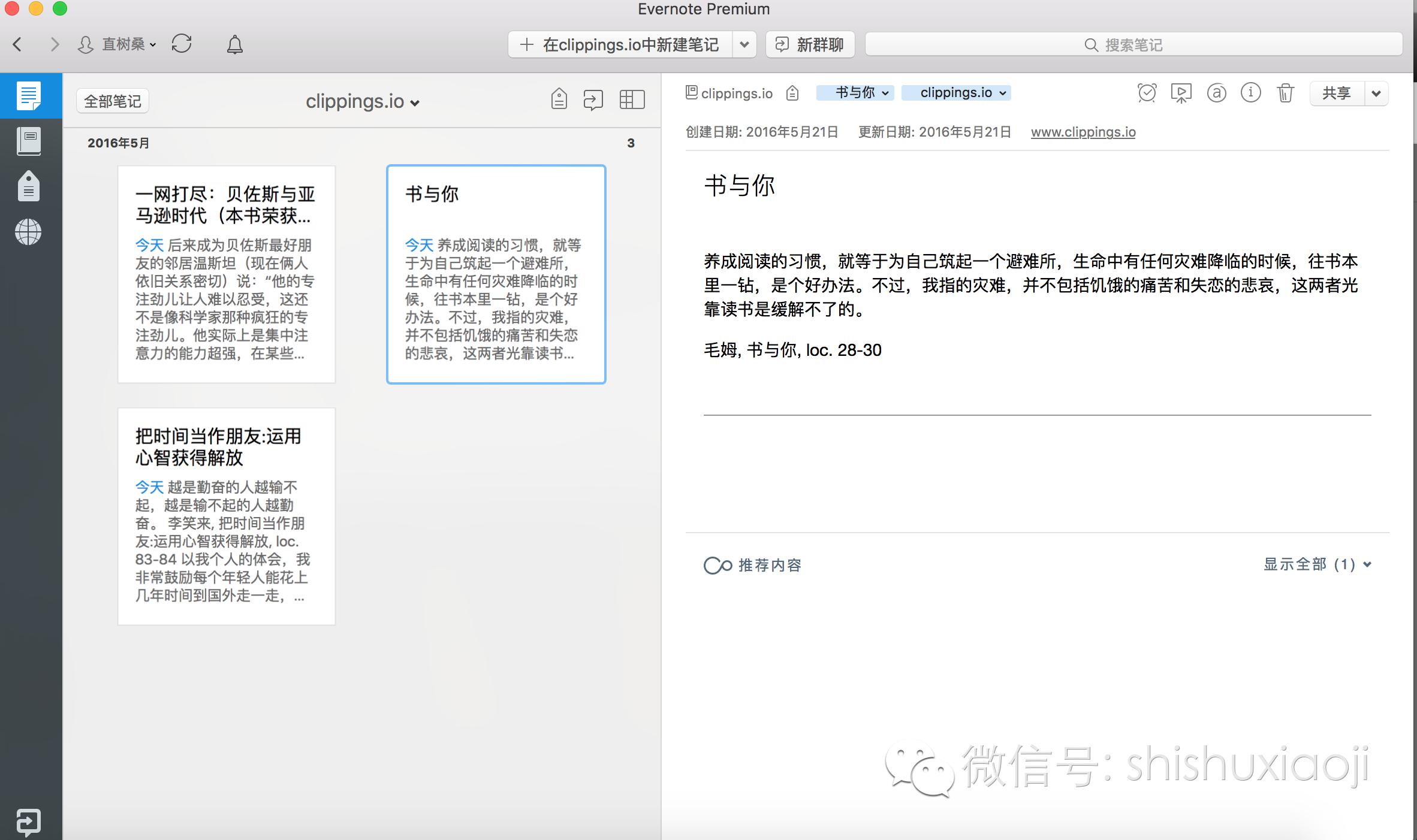Expand the 共享 share options dropdown arrow

[1376, 93]
